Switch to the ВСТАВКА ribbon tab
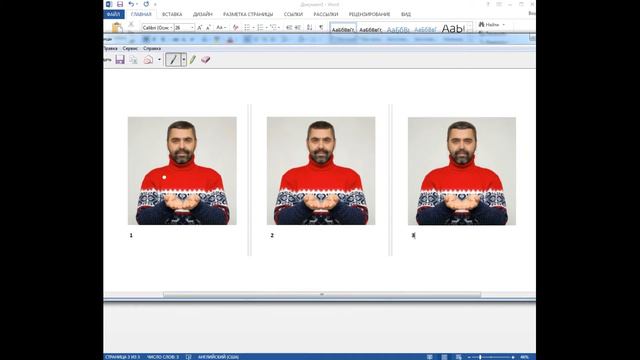 point(172,14)
